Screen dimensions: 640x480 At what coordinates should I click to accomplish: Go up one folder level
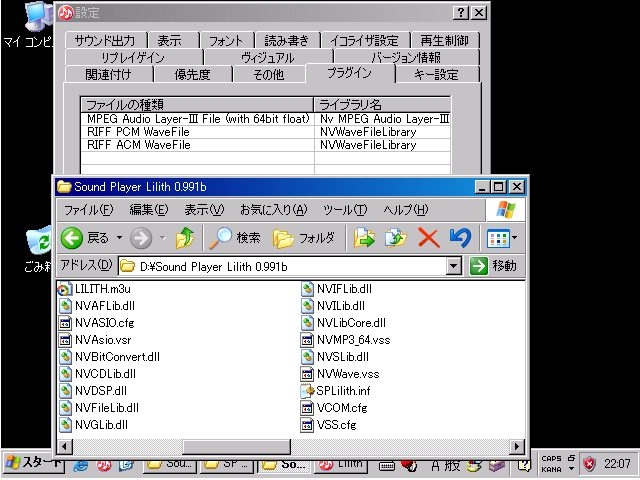coord(185,238)
